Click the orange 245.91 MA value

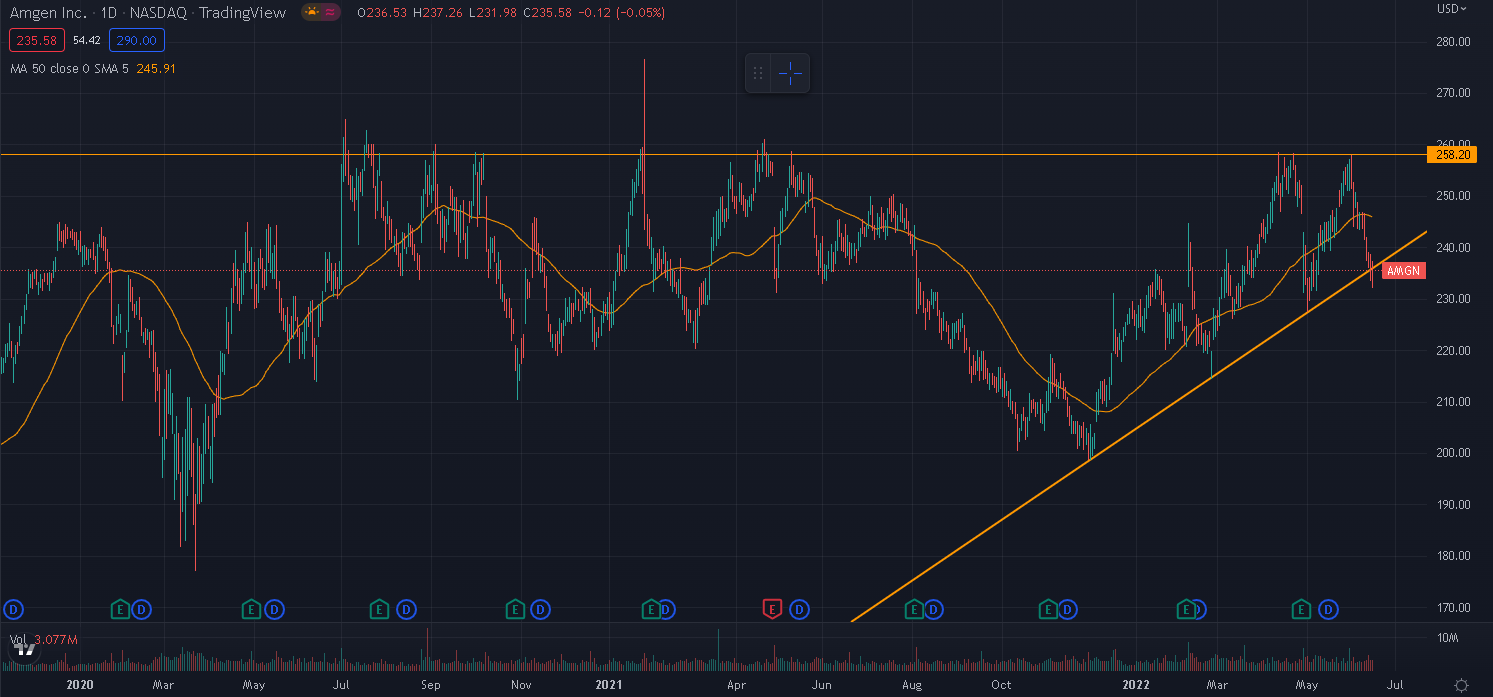pyautogui.click(x=154, y=68)
